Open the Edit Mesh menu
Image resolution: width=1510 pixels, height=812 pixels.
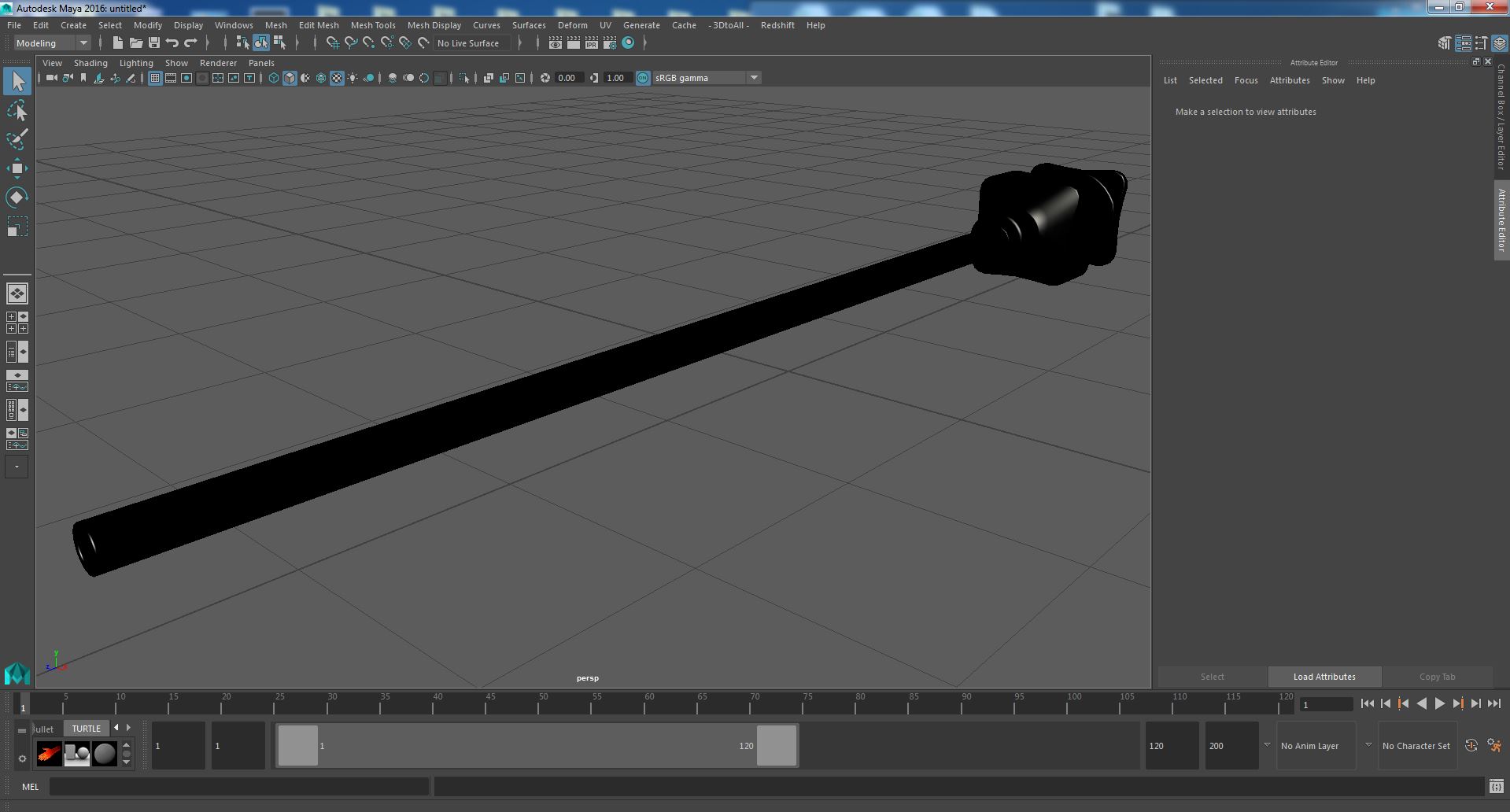[x=319, y=25]
